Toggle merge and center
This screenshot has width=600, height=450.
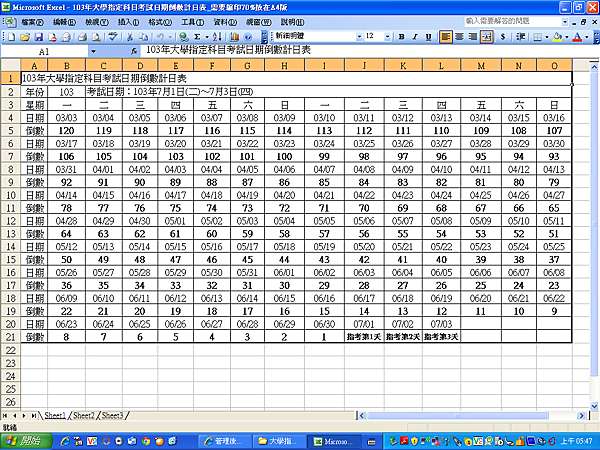(487, 37)
